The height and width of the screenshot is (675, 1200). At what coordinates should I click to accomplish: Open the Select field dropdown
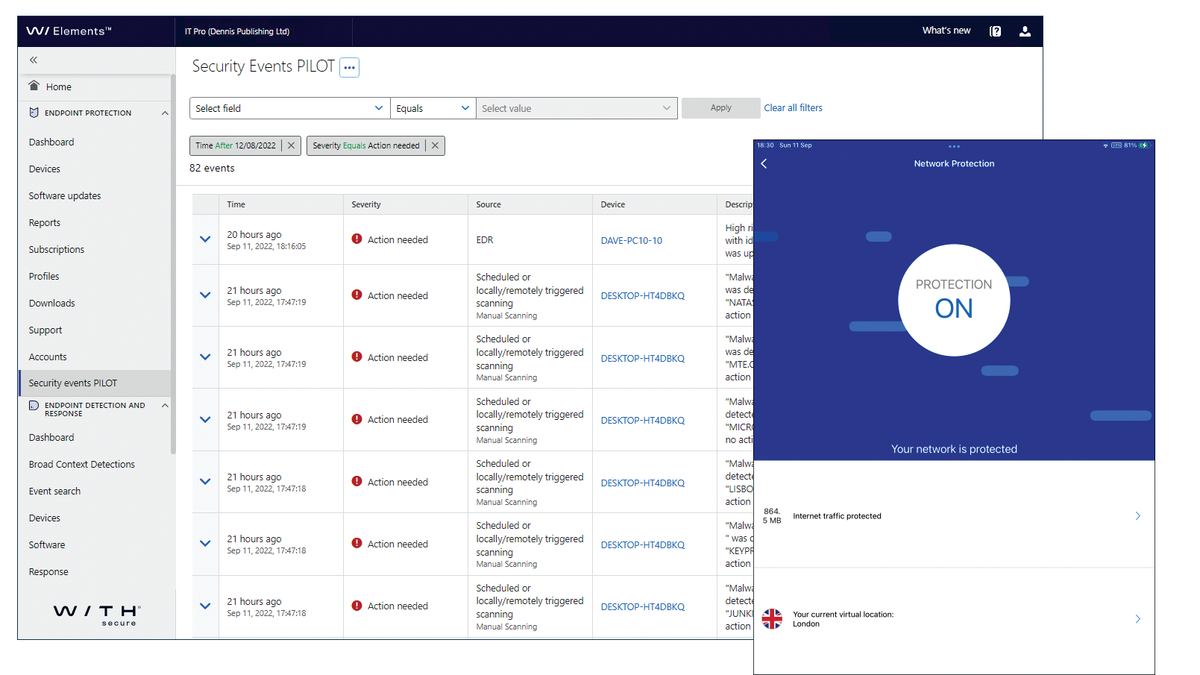pyautogui.click(x=288, y=107)
